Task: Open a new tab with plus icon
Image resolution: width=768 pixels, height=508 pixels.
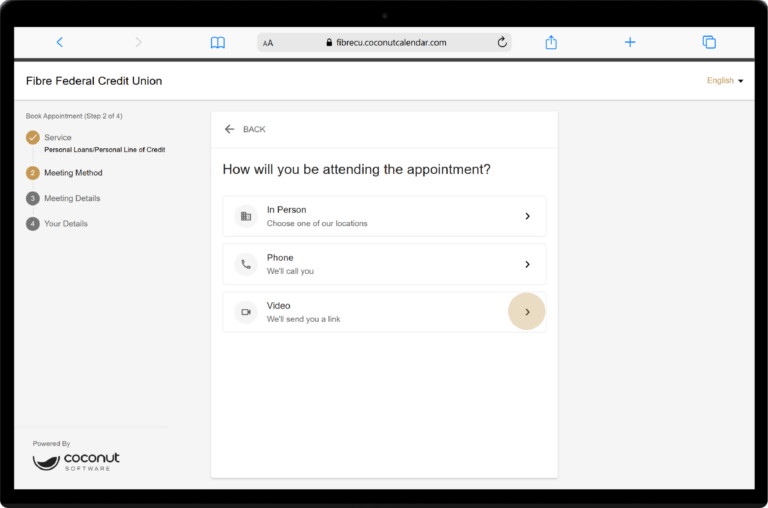Action: tap(630, 42)
